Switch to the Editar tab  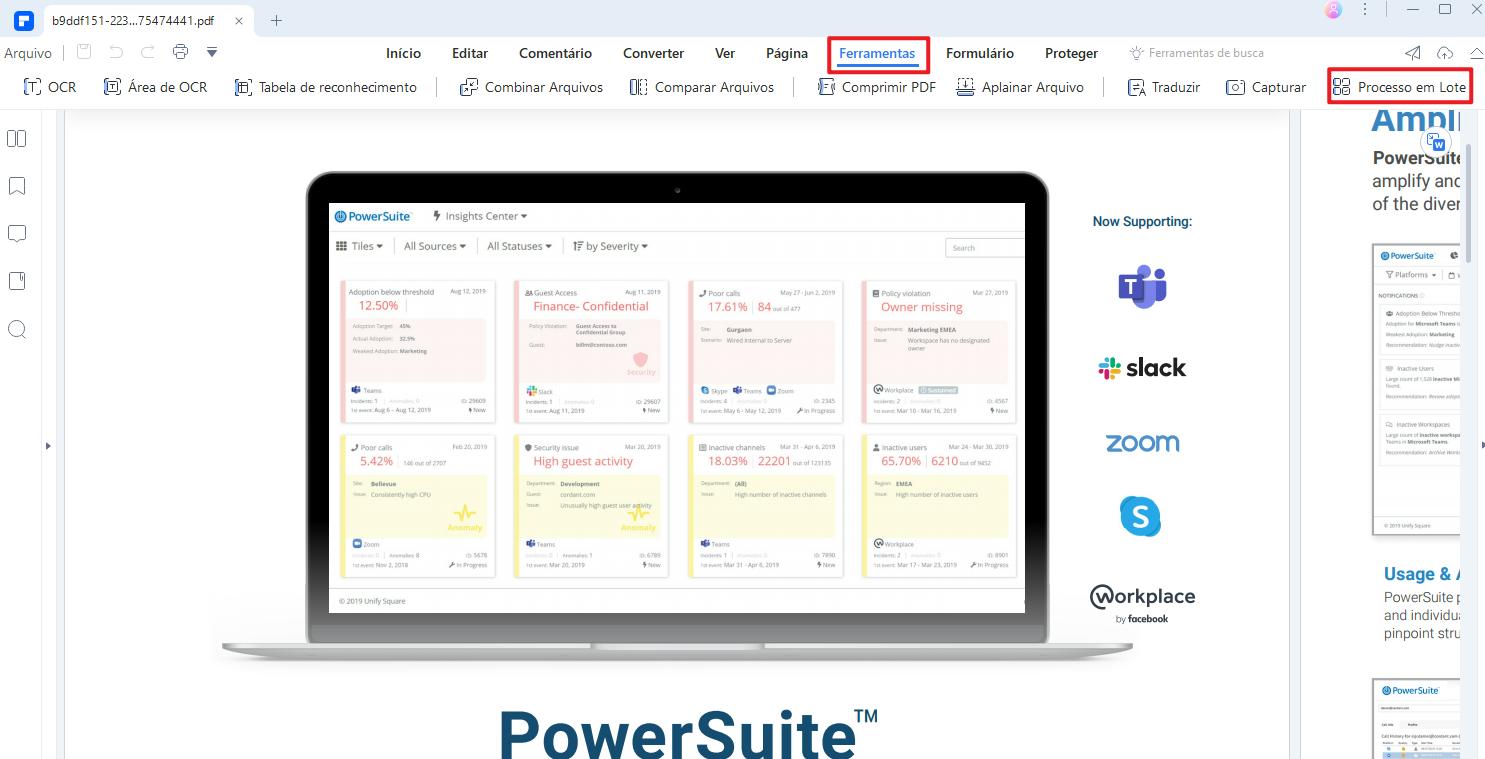(469, 53)
